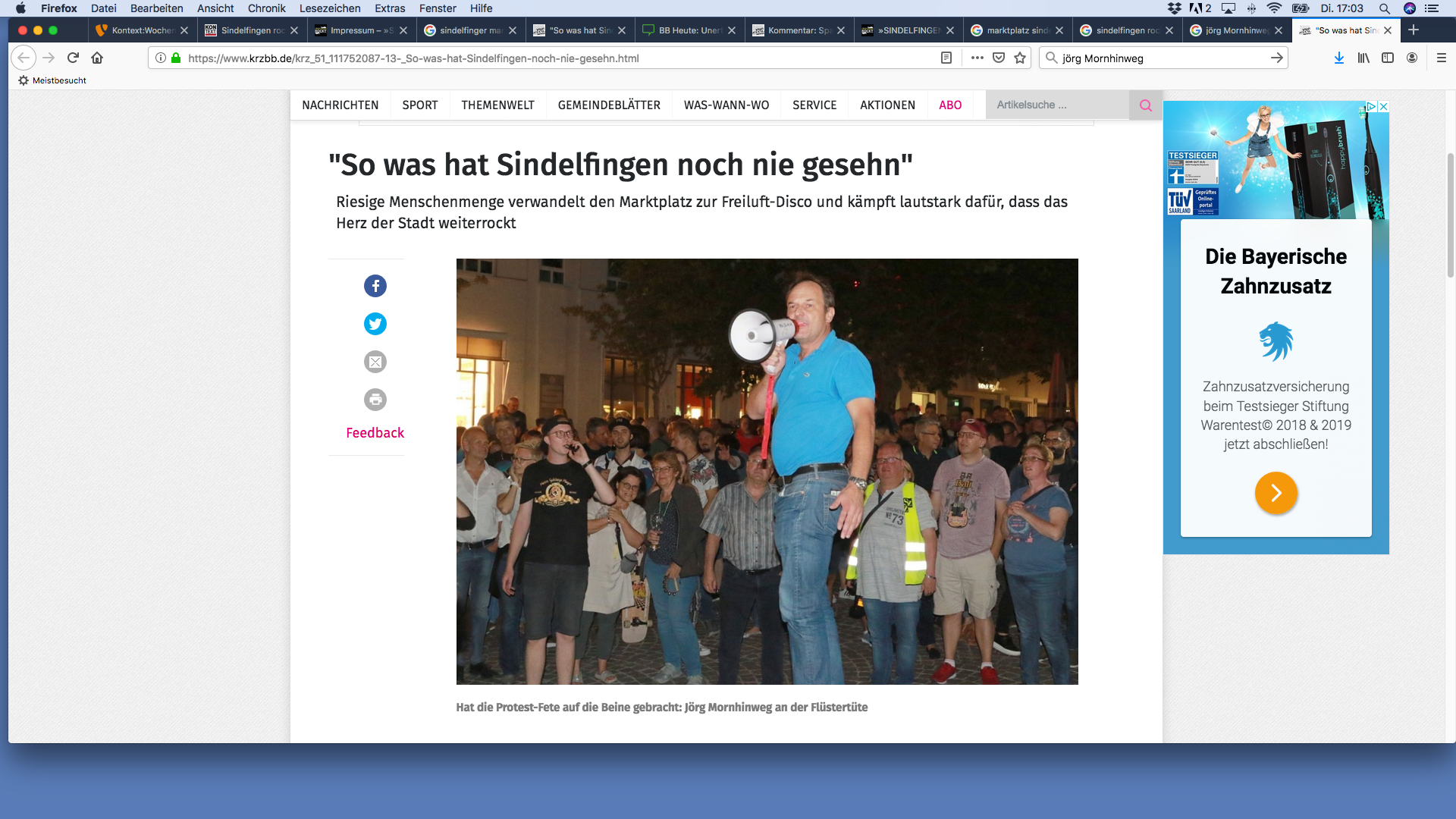The width and height of the screenshot is (1456, 819).
Task: Click the page vertical scrollbar
Action: click(x=1451, y=215)
